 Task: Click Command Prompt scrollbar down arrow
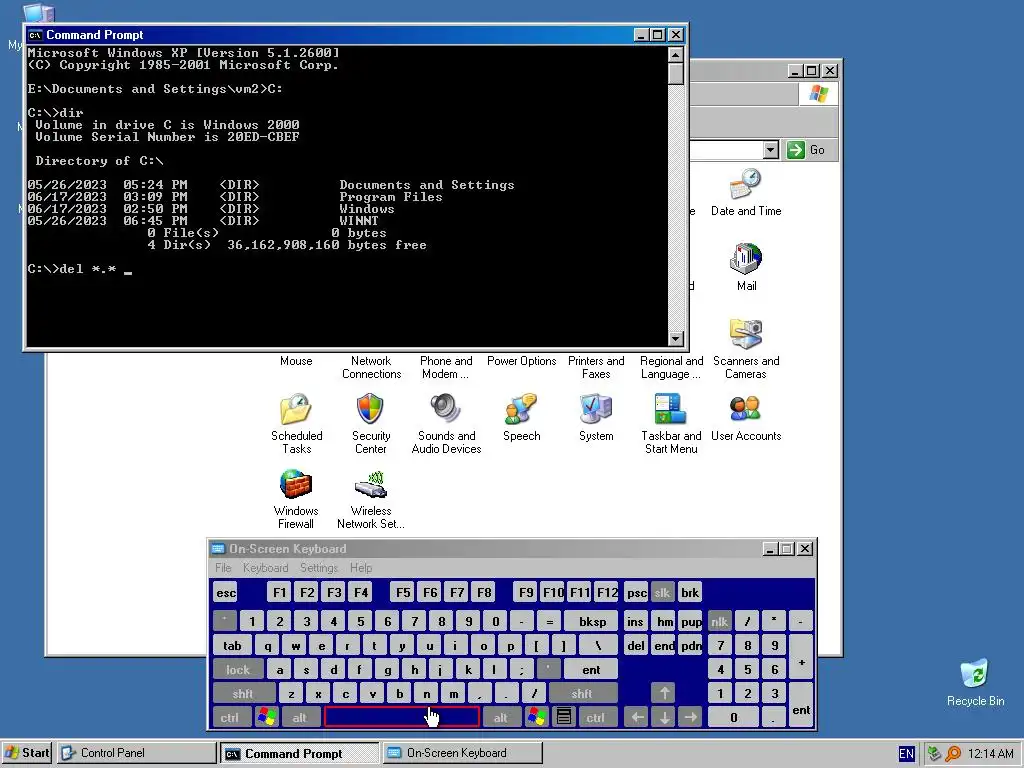676,339
